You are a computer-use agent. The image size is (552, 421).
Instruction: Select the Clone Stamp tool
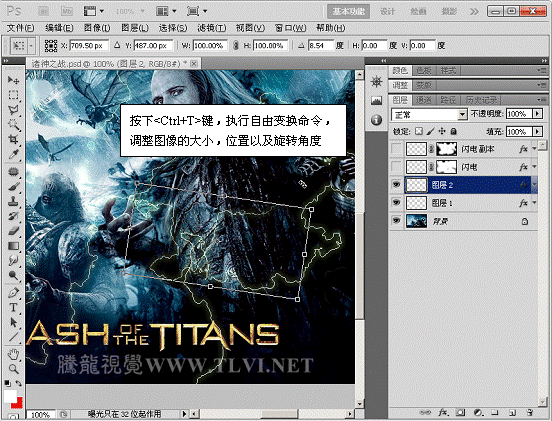13,201
